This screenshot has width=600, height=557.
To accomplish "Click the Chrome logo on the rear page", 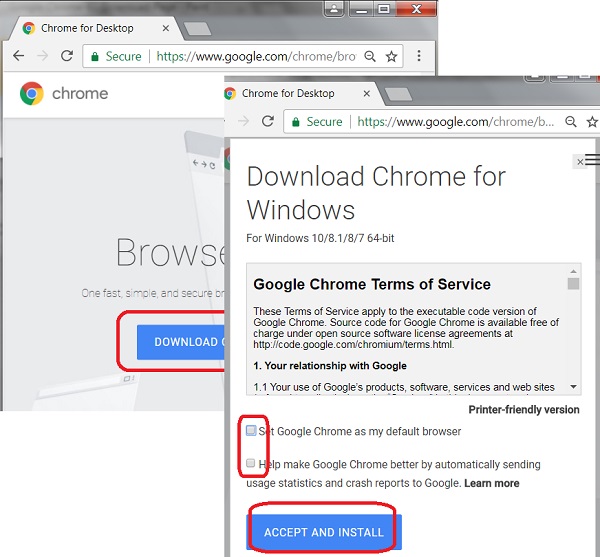I will point(31,93).
